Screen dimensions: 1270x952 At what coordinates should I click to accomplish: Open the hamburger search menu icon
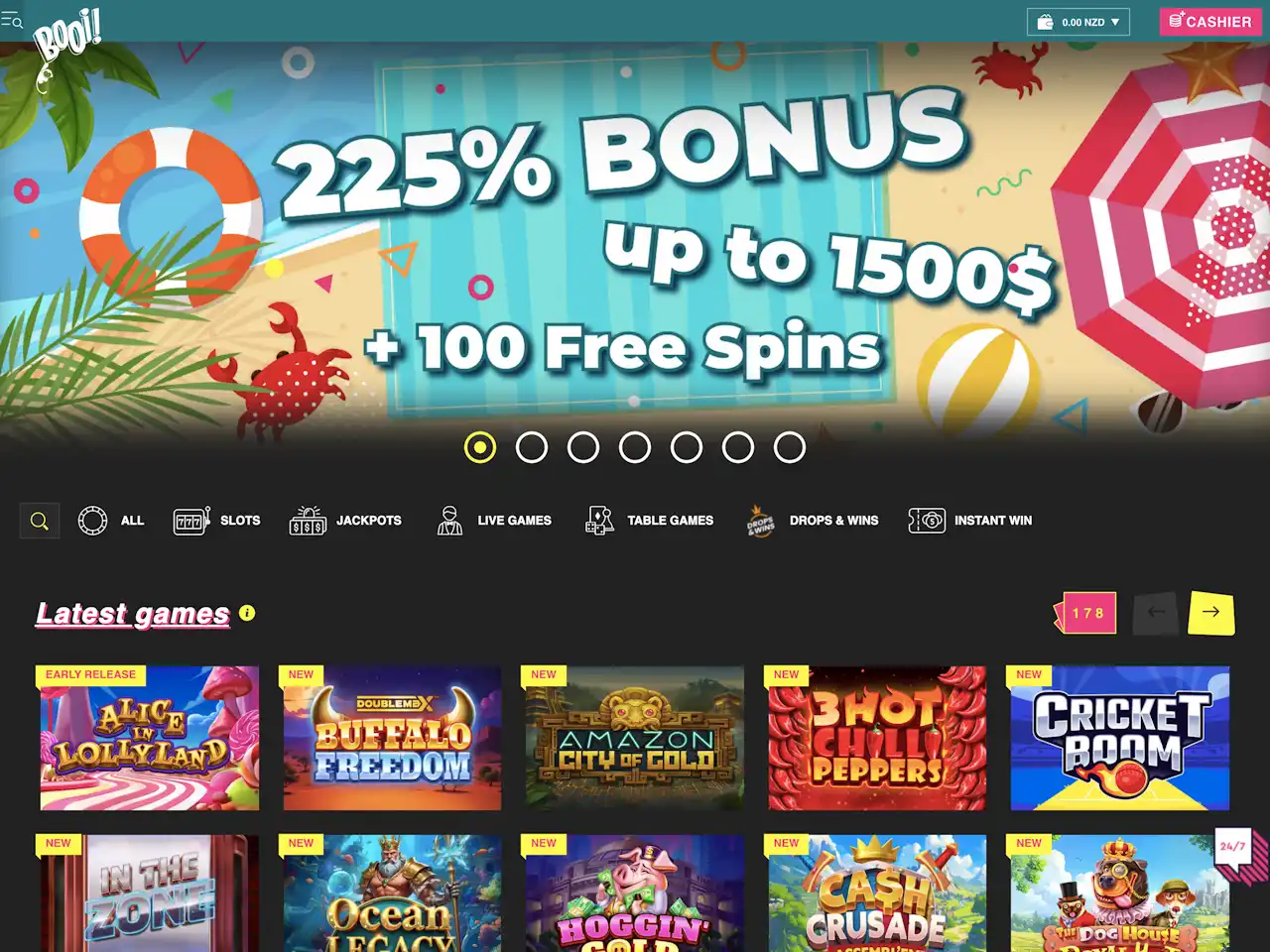12,20
